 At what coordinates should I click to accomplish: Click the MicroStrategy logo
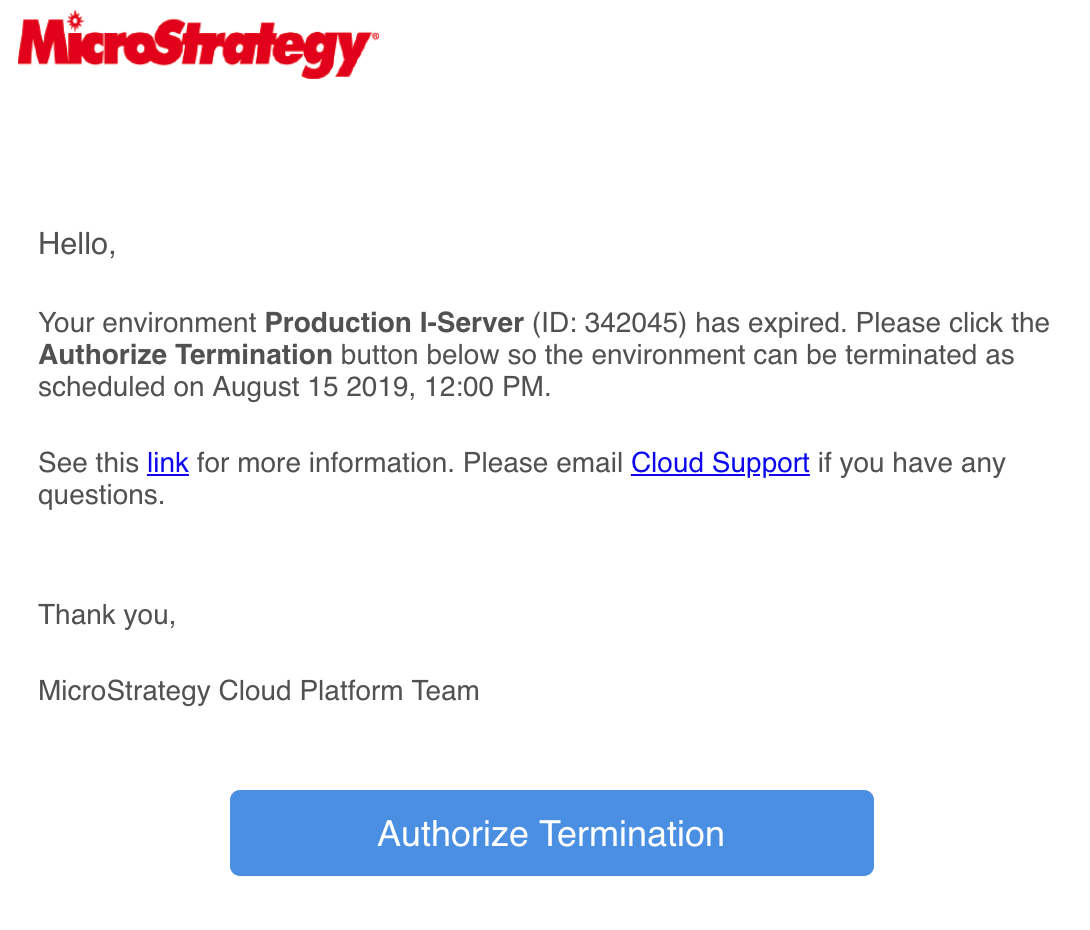point(198,45)
